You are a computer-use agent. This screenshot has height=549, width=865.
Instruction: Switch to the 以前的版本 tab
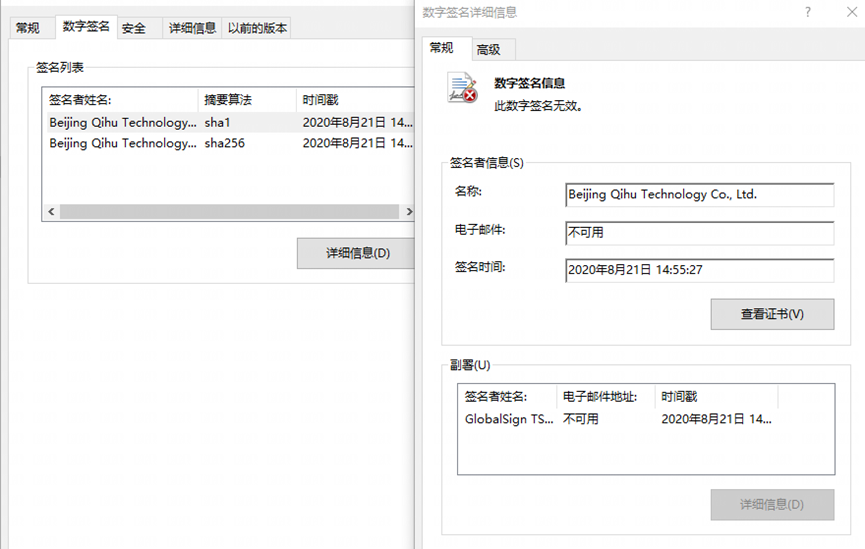(x=257, y=28)
